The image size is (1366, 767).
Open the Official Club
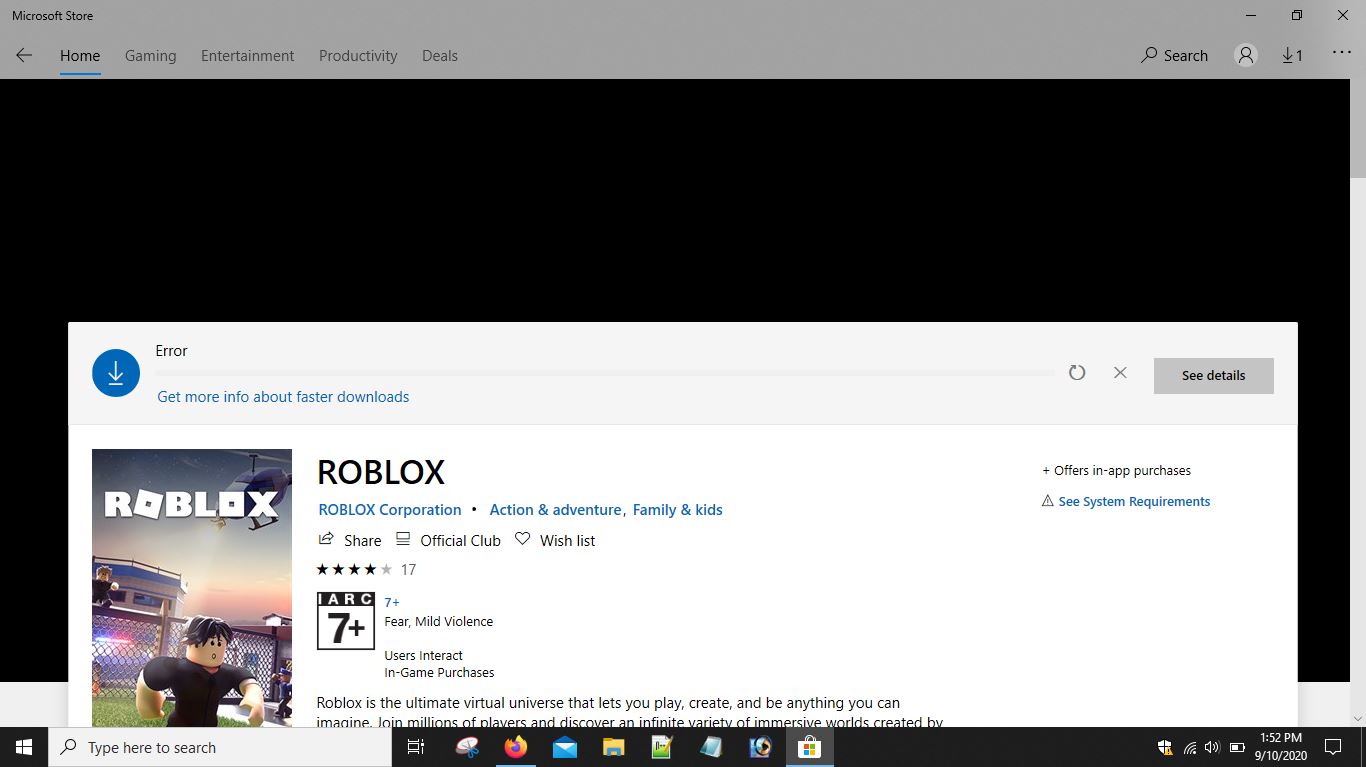(448, 540)
